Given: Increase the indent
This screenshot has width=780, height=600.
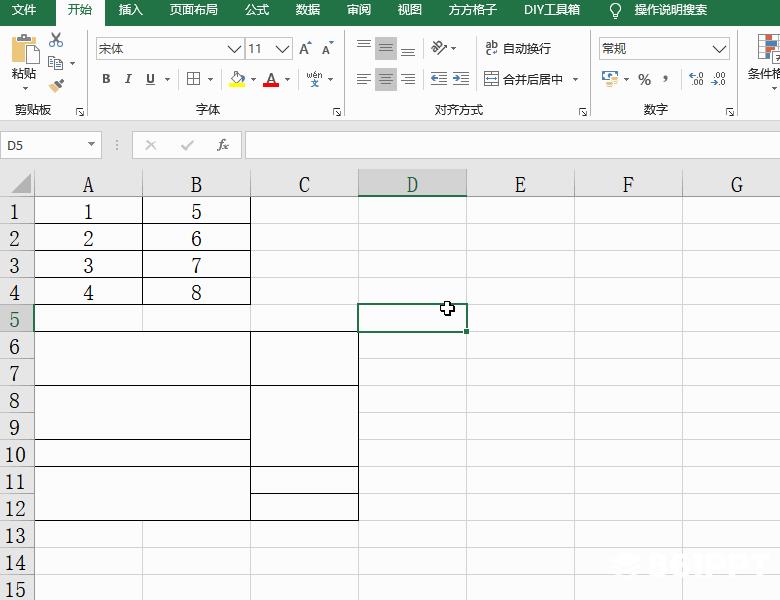Looking at the screenshot, I should coord(461,79).
